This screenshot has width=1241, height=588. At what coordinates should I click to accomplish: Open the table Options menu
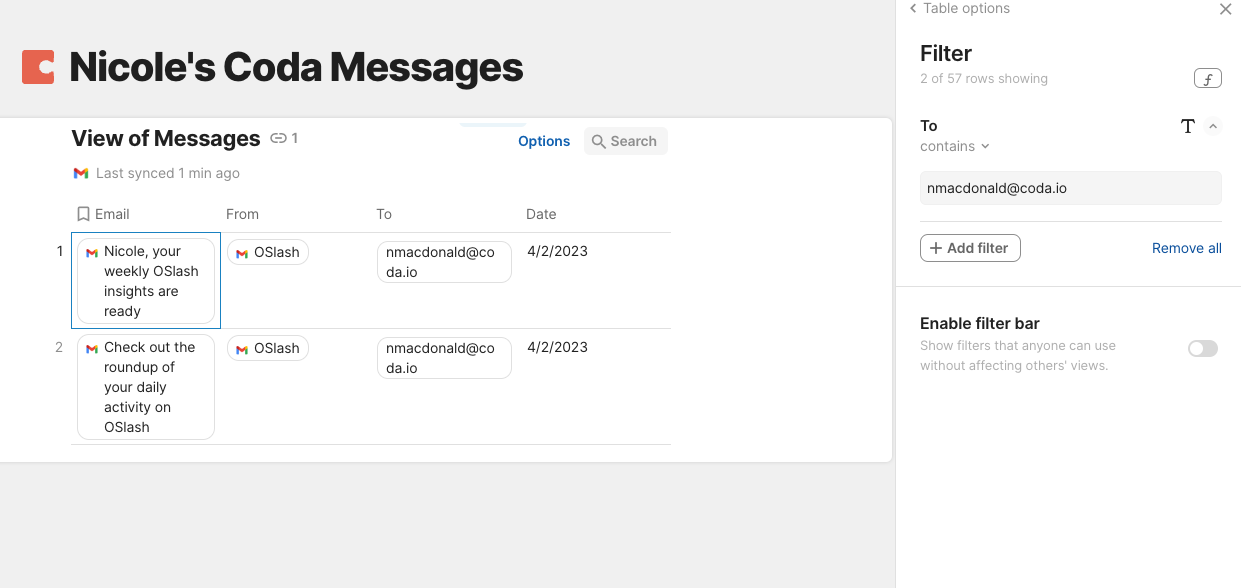(x=544, y=141)
